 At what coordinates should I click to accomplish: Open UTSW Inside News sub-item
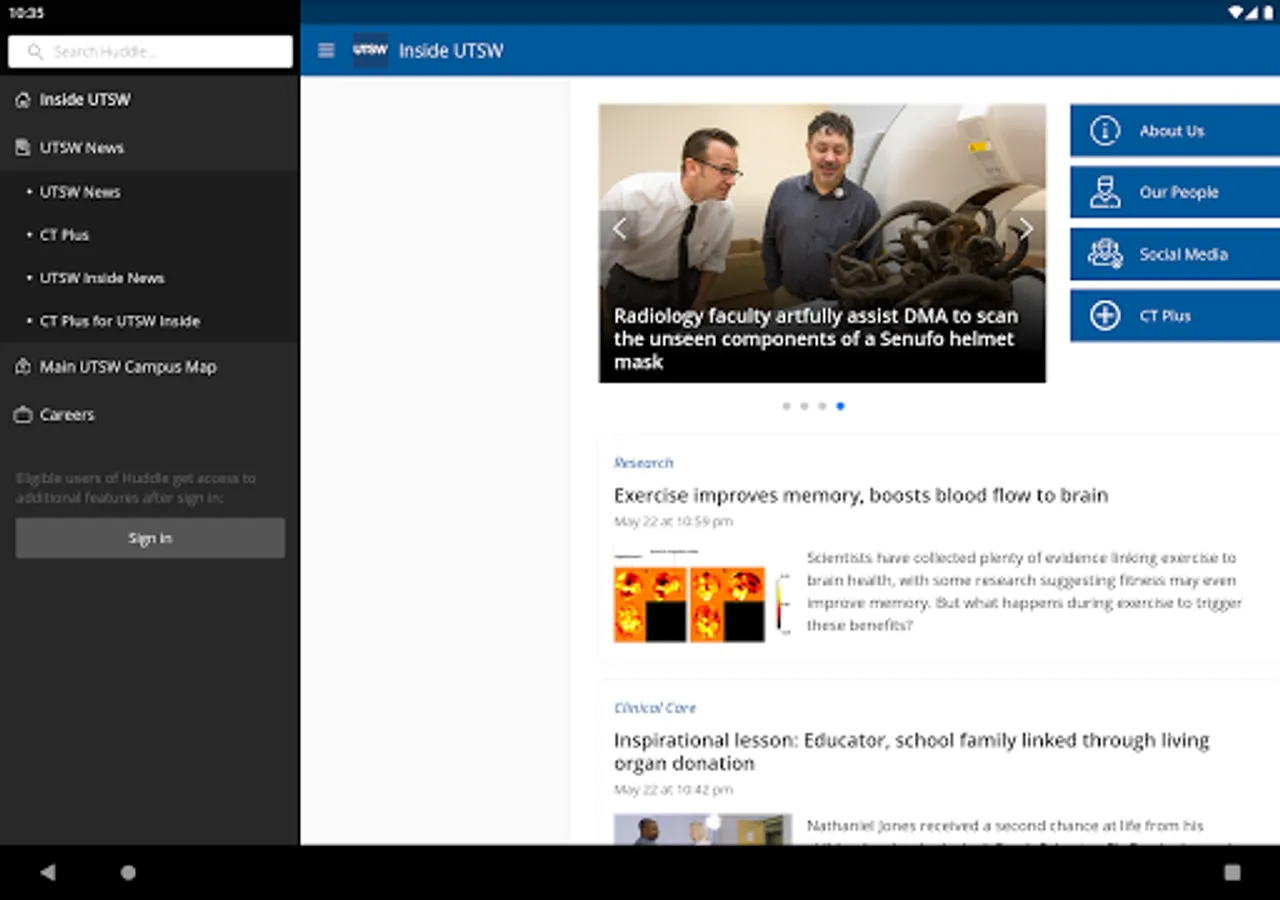(x=150, y=278)
